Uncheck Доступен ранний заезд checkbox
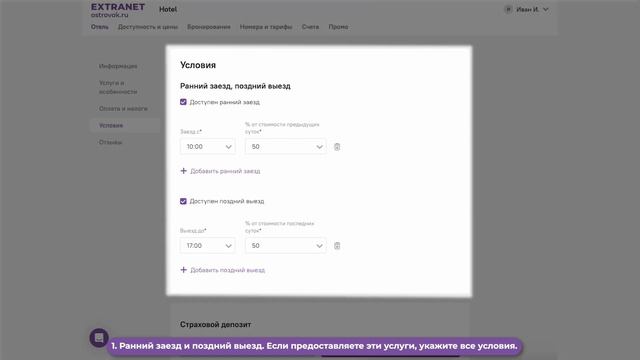The height and width of the screenshot is (360, 640). click(183, 102)
